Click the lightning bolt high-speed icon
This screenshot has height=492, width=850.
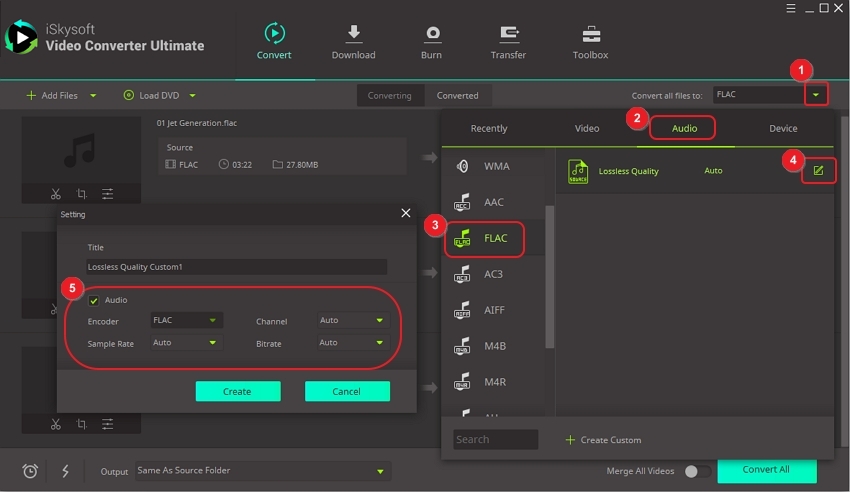pos(65,471)
